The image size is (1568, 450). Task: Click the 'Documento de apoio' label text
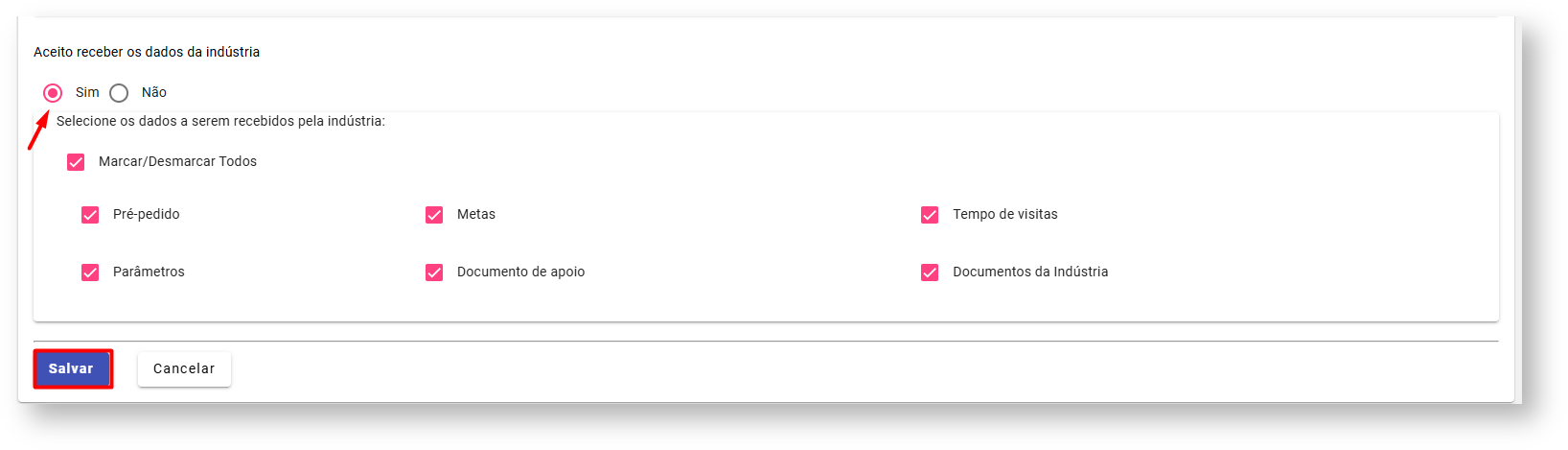(520, 272)
